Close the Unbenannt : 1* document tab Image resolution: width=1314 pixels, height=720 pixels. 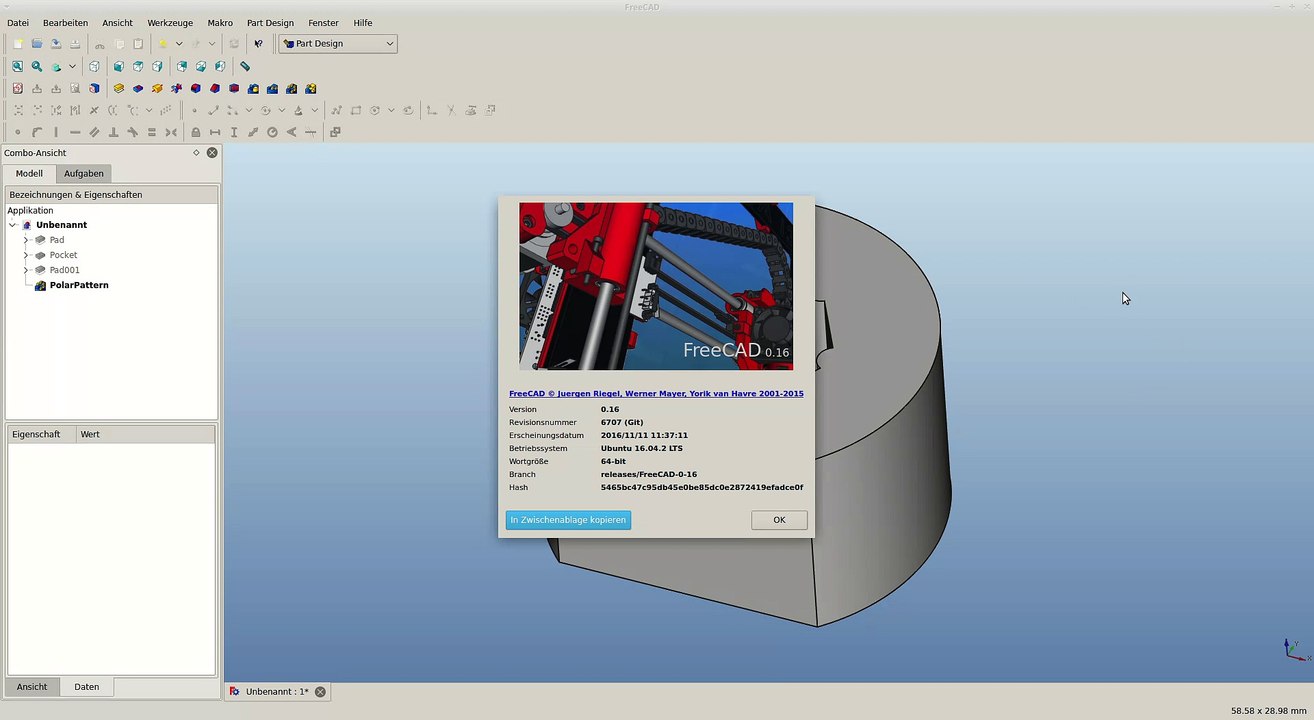[320, 692]
